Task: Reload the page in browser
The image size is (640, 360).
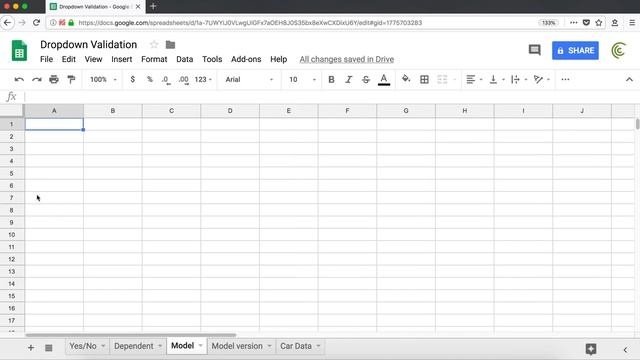Action: pos(36,23)
